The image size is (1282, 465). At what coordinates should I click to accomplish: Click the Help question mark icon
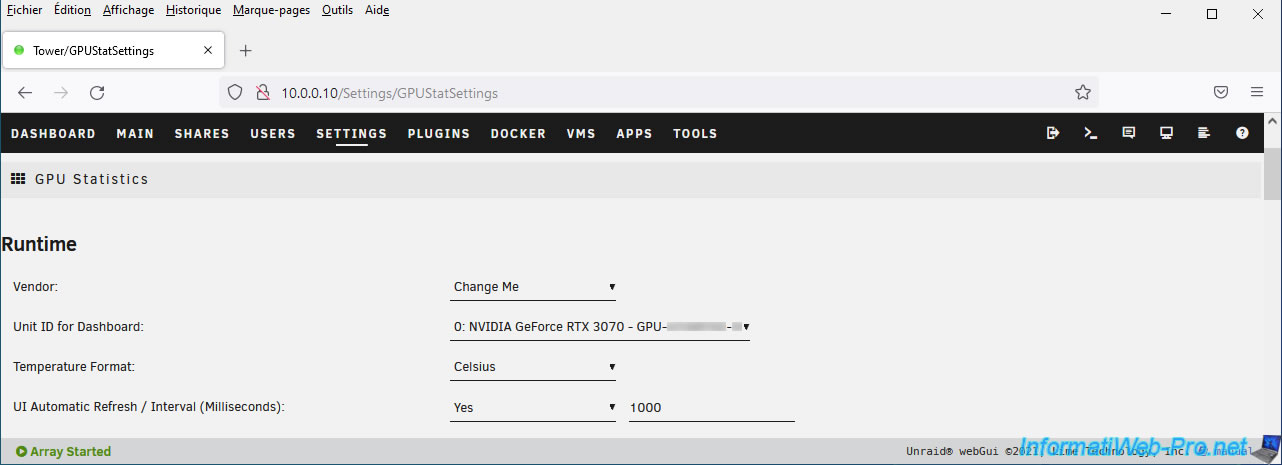(1242, 133)
